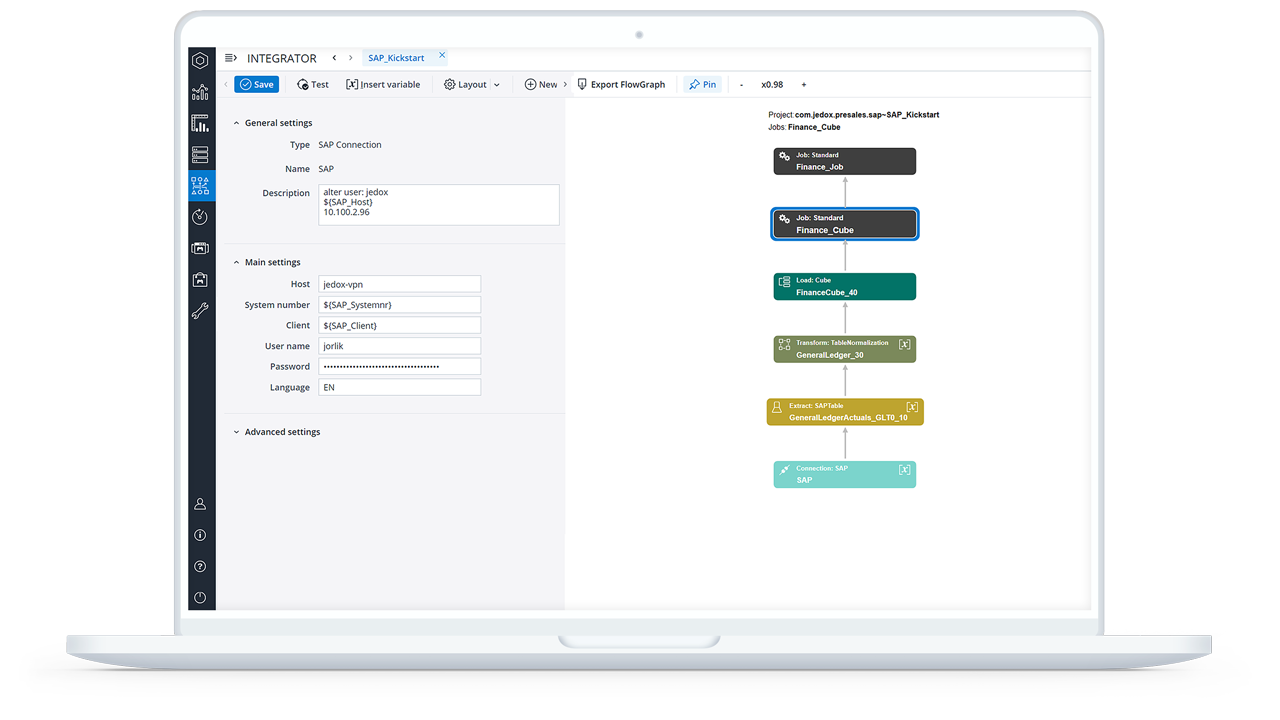Open the Administration wrench icon
1280x720 pixels.
click(200, 311)
